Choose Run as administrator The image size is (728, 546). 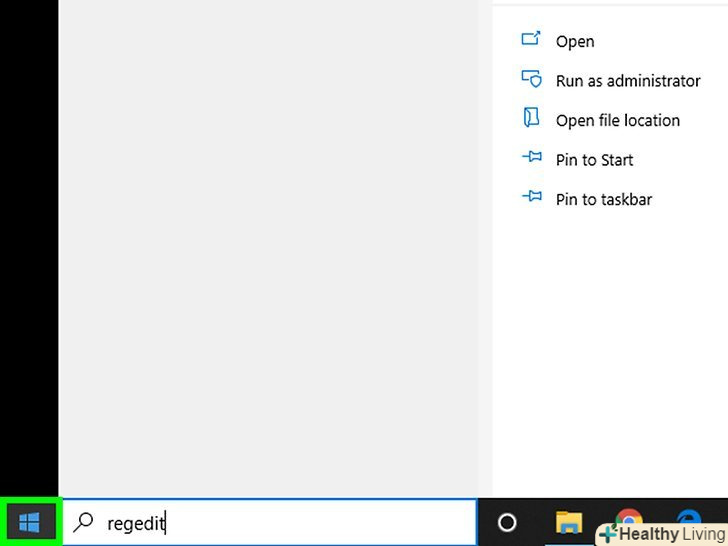pyautogui.click(x=628, y=81)
